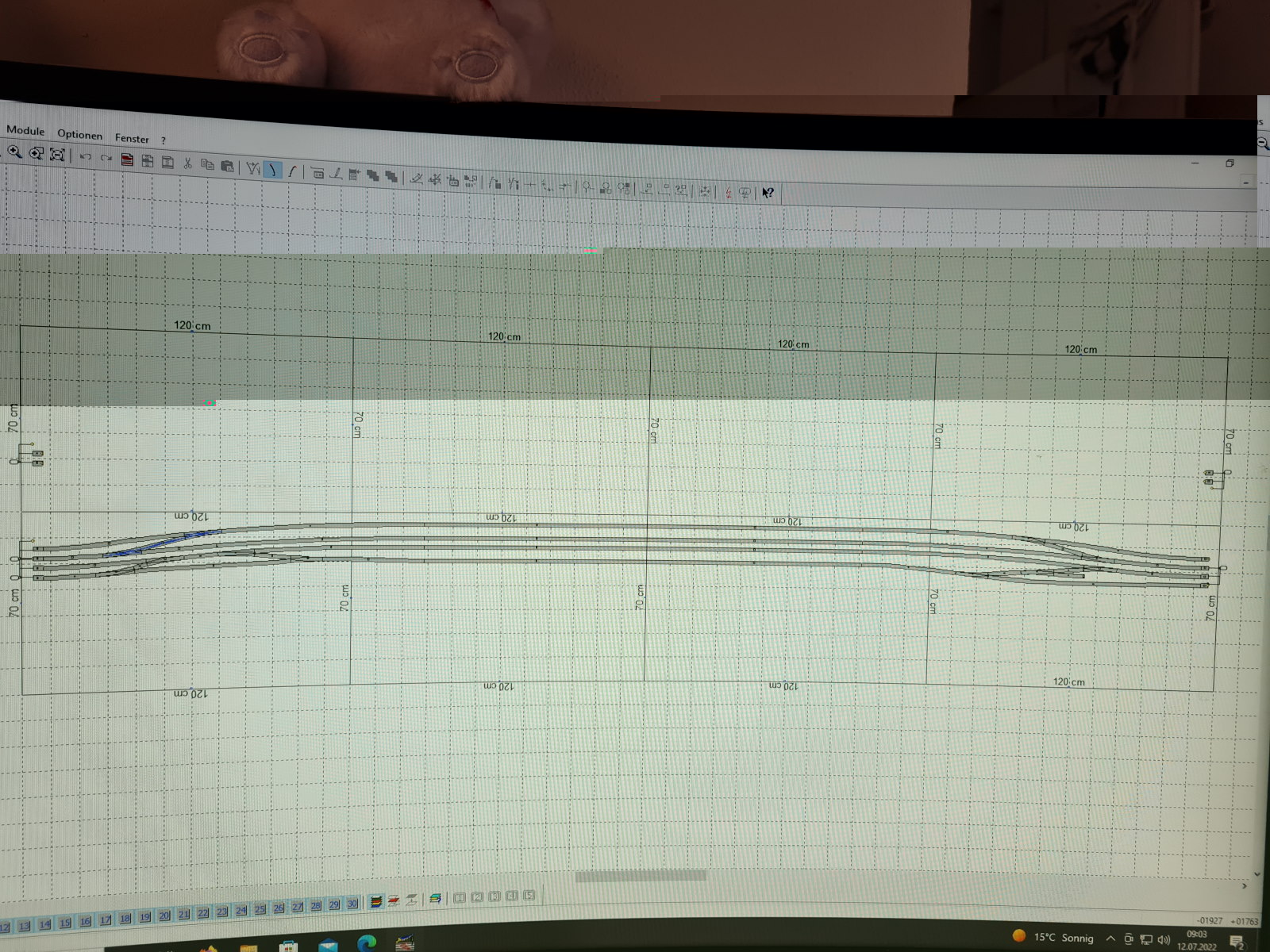Toggle layer button 30
1270x952 pixels.
click(352, 904)
